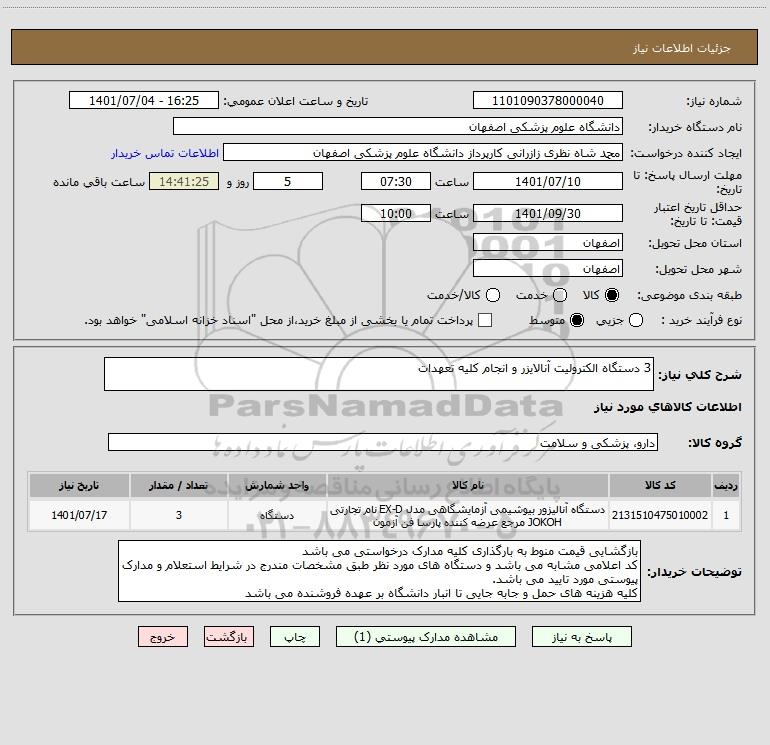The width and height of the screenshot is (770, 745).
Task: Toggle the اسناد خزانه اسلامی payment checkbox
Action: [x=485, y=320]
